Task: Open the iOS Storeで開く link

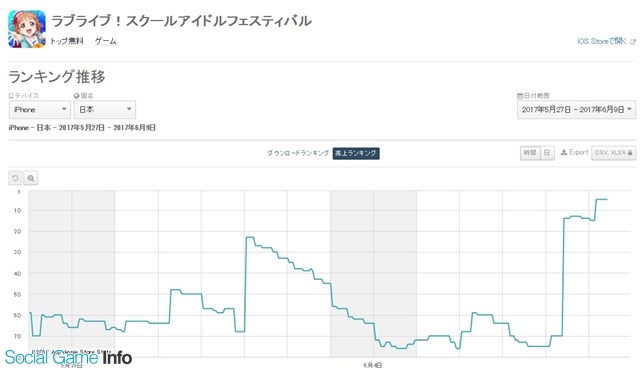Action: click(x=602, y=41)
